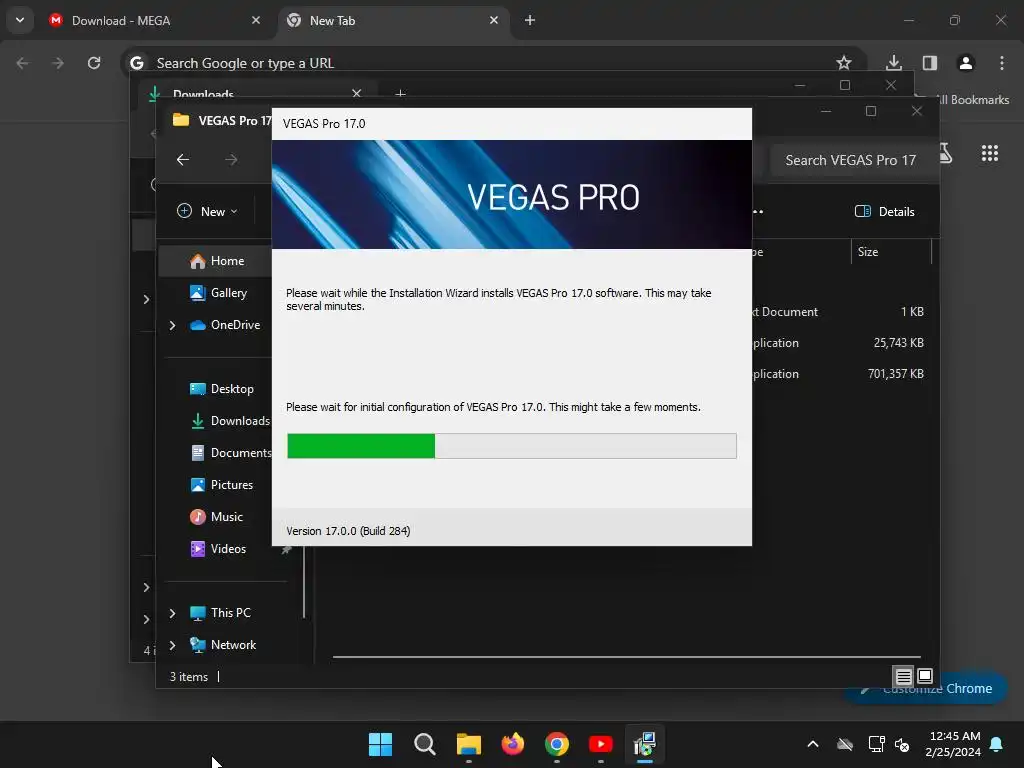Open Gallery in navigation pane
Screen dimensions: 1024x768
229,293
